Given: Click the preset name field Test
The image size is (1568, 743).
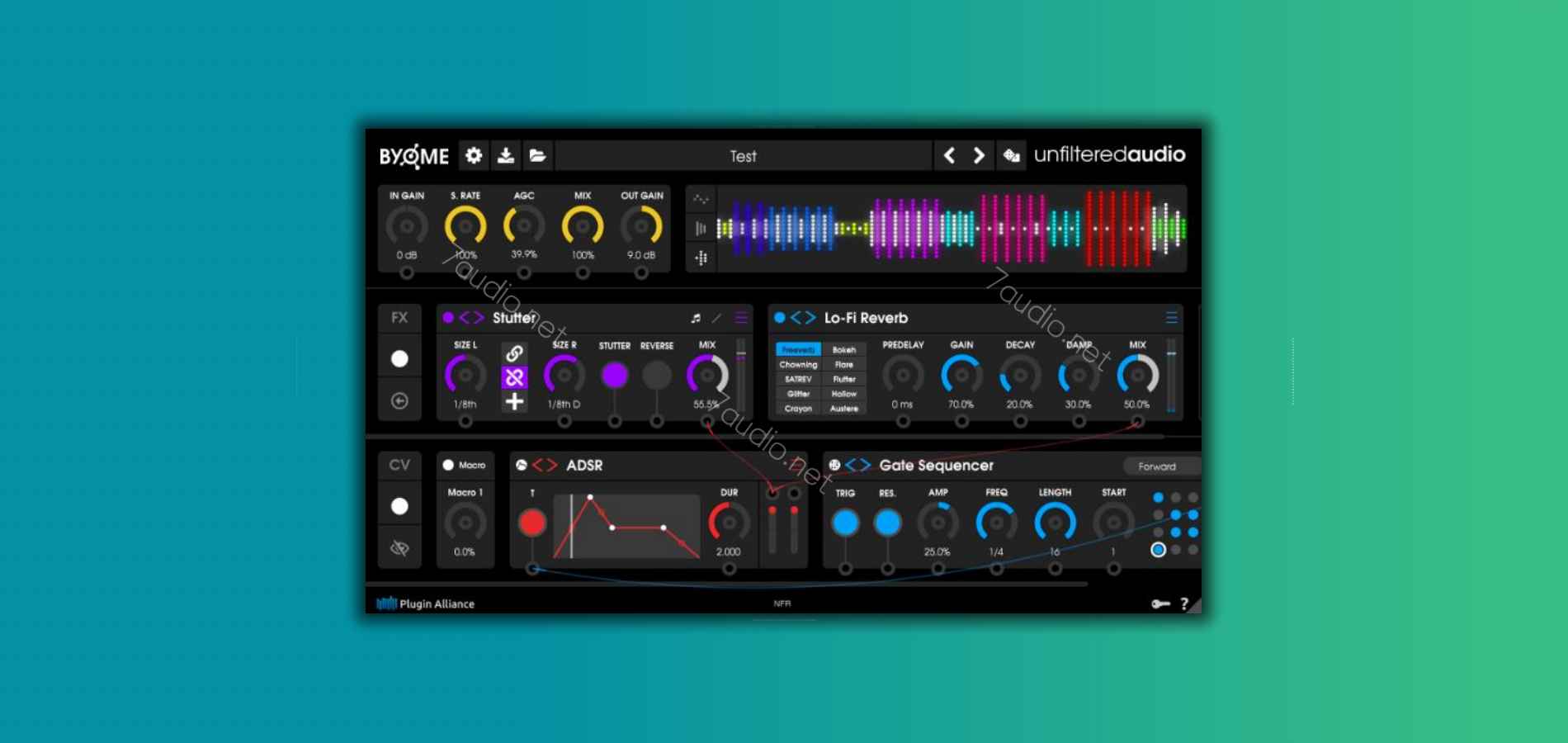Looking at the screenshot, I should tap(743, 155).
